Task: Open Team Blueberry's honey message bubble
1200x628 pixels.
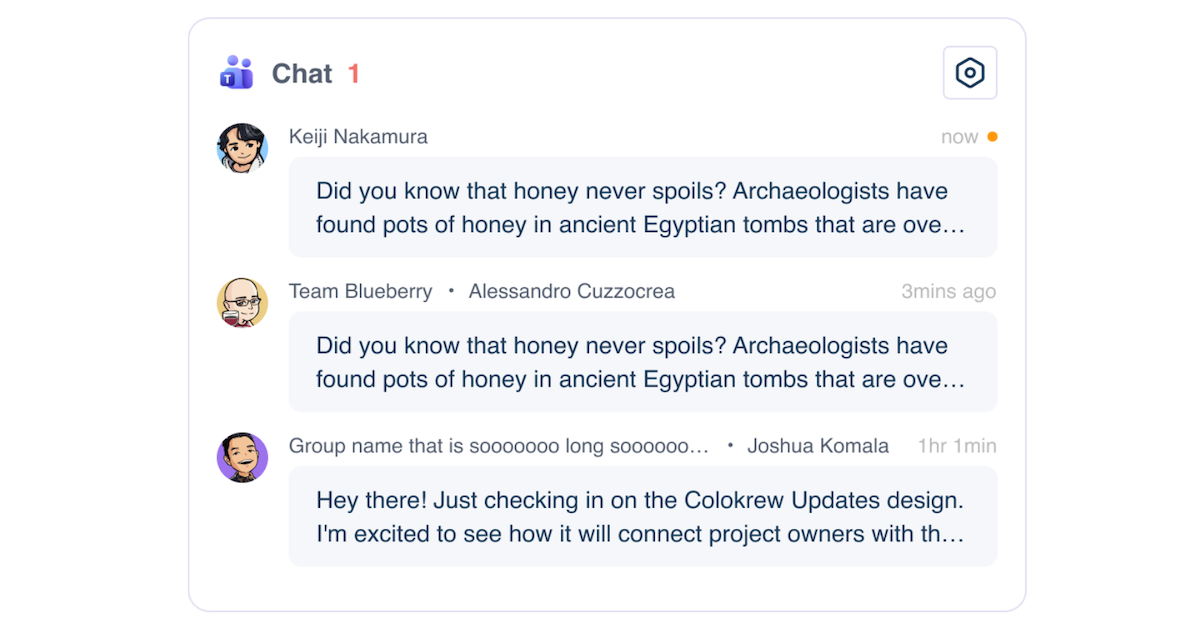Action: 642,362
